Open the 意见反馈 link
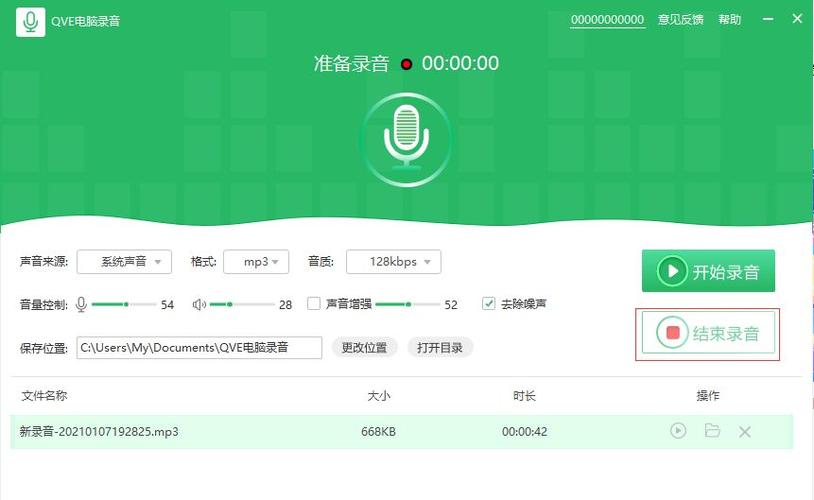The image size is (814, 500). (x=681, y=20)
